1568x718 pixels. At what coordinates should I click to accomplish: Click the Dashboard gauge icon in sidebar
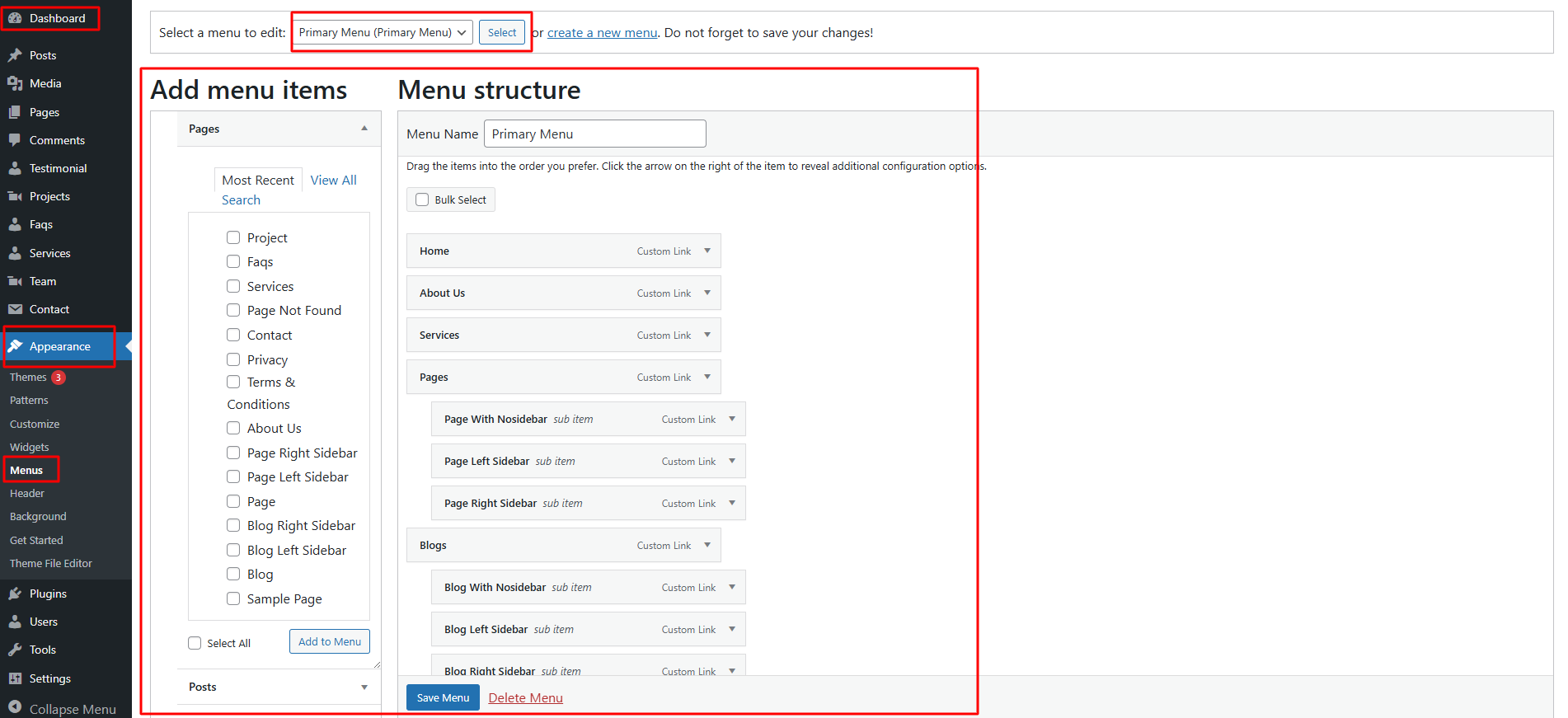(15, 18)
